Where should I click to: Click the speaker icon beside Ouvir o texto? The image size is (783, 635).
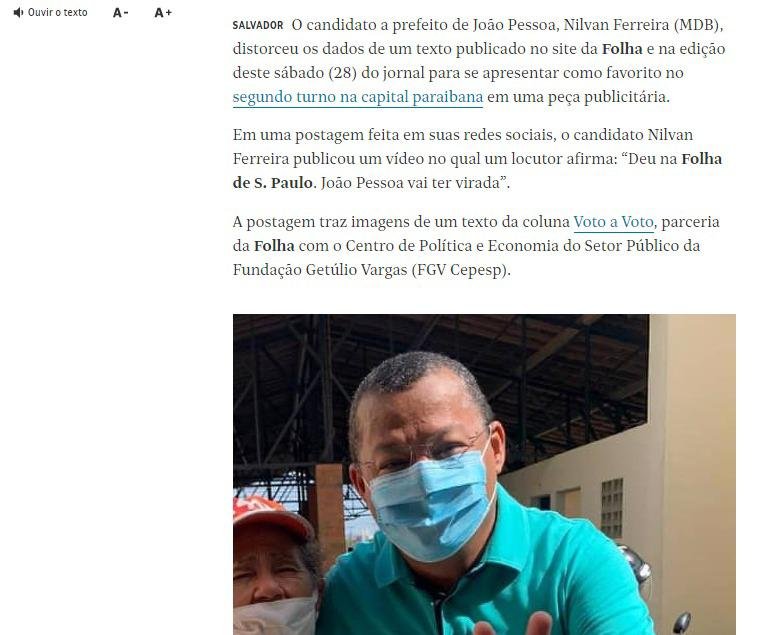tap(18, 12)
